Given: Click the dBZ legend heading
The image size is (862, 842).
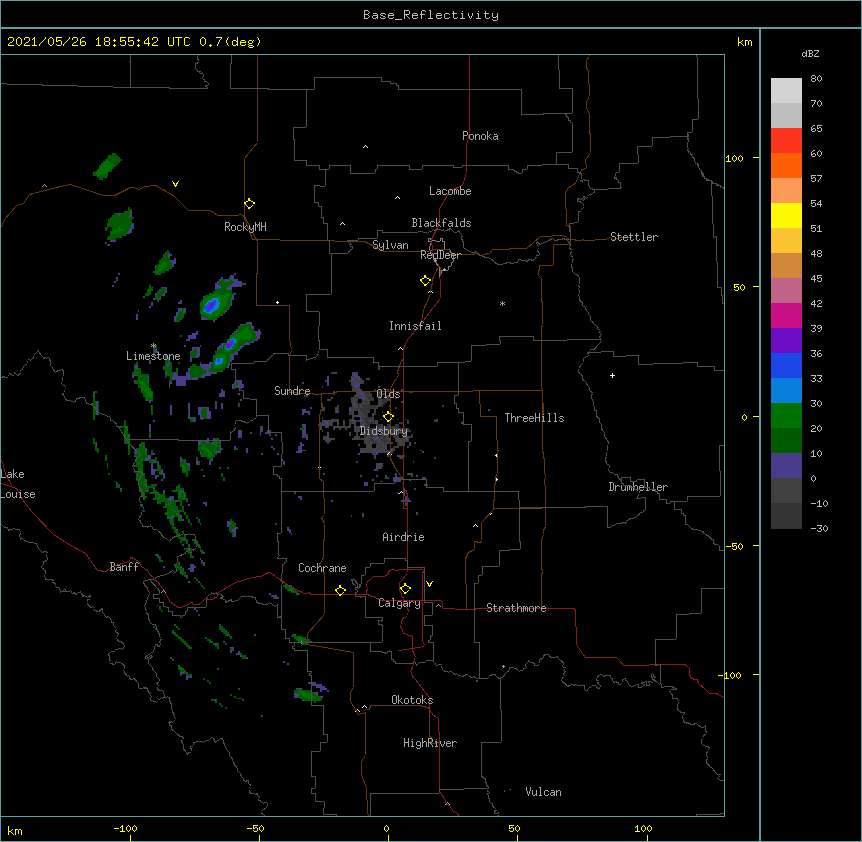Looking at the screenshot, I should [810, 53].
